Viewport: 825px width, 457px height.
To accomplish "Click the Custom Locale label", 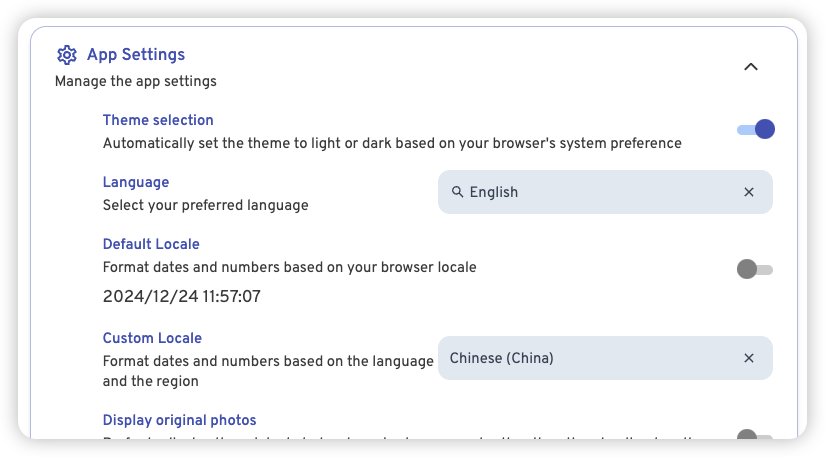I will 152,338.
